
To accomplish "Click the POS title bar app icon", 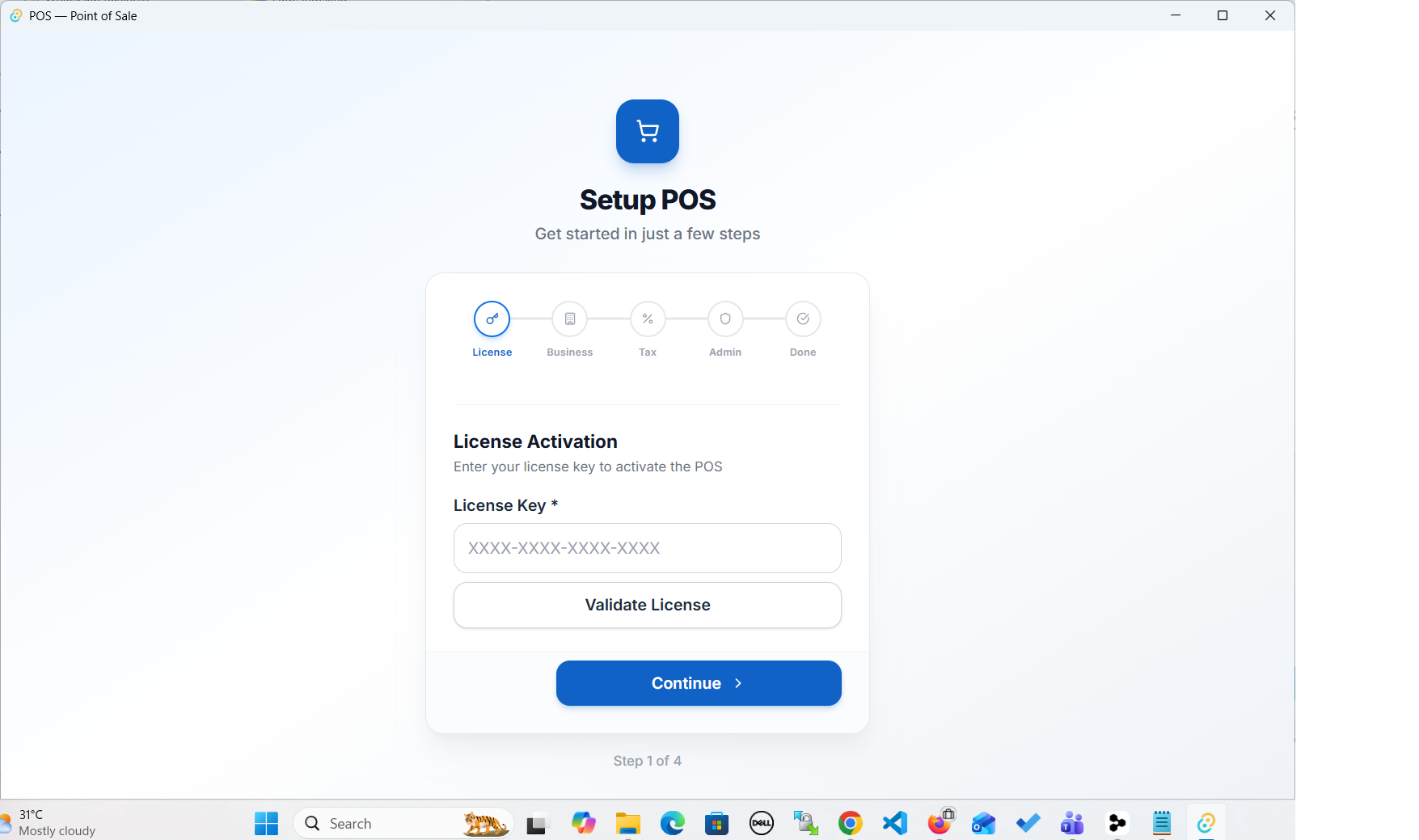I will click(16, 15).
